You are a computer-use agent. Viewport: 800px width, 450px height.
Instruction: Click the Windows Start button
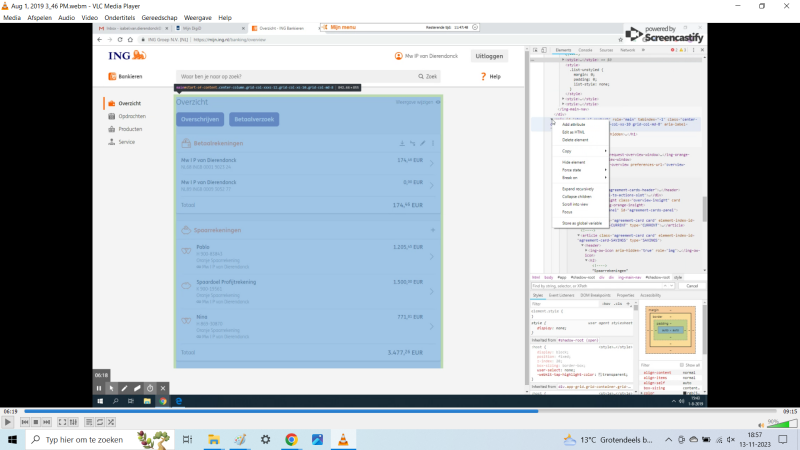(12, 439)
